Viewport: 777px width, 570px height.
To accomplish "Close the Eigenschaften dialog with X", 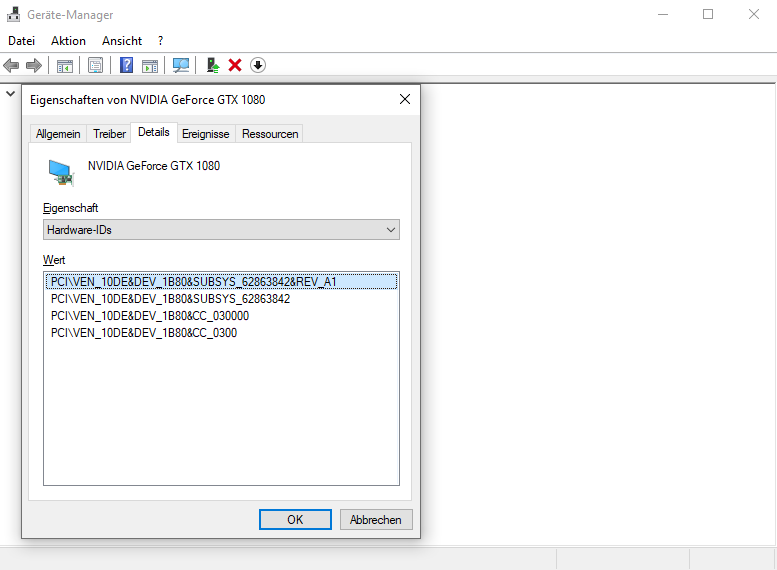I will pyautogui.click(x=405, y=99).
